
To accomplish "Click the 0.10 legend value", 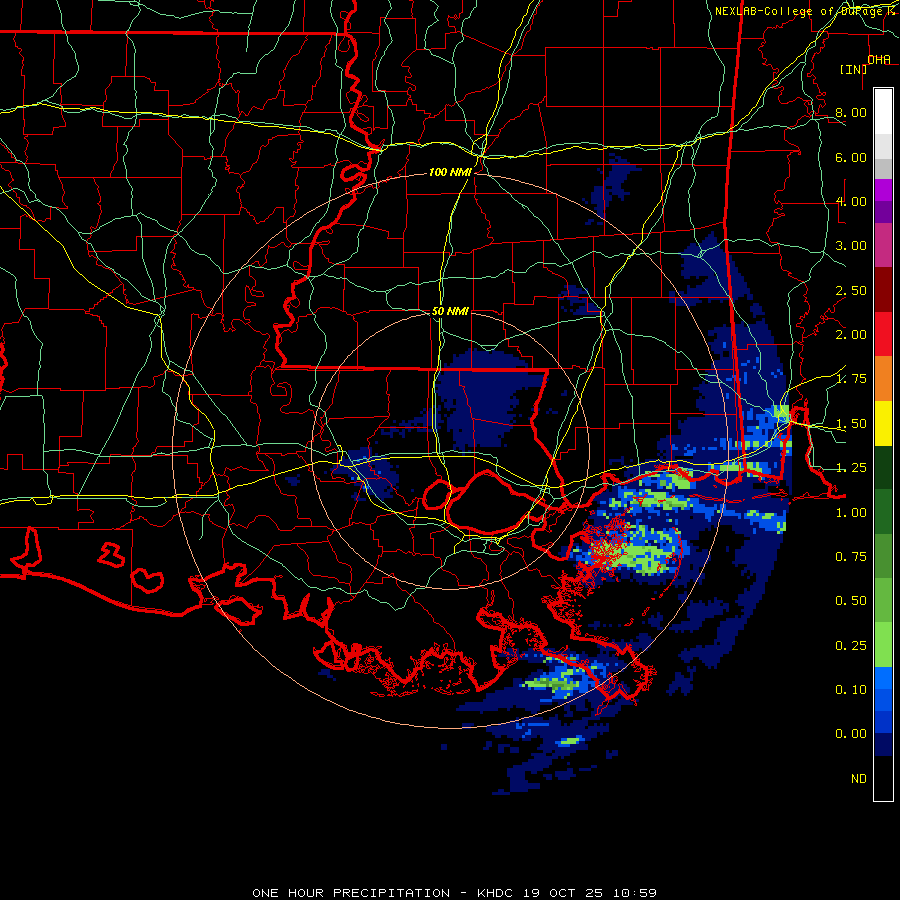I will coord(851,690).
